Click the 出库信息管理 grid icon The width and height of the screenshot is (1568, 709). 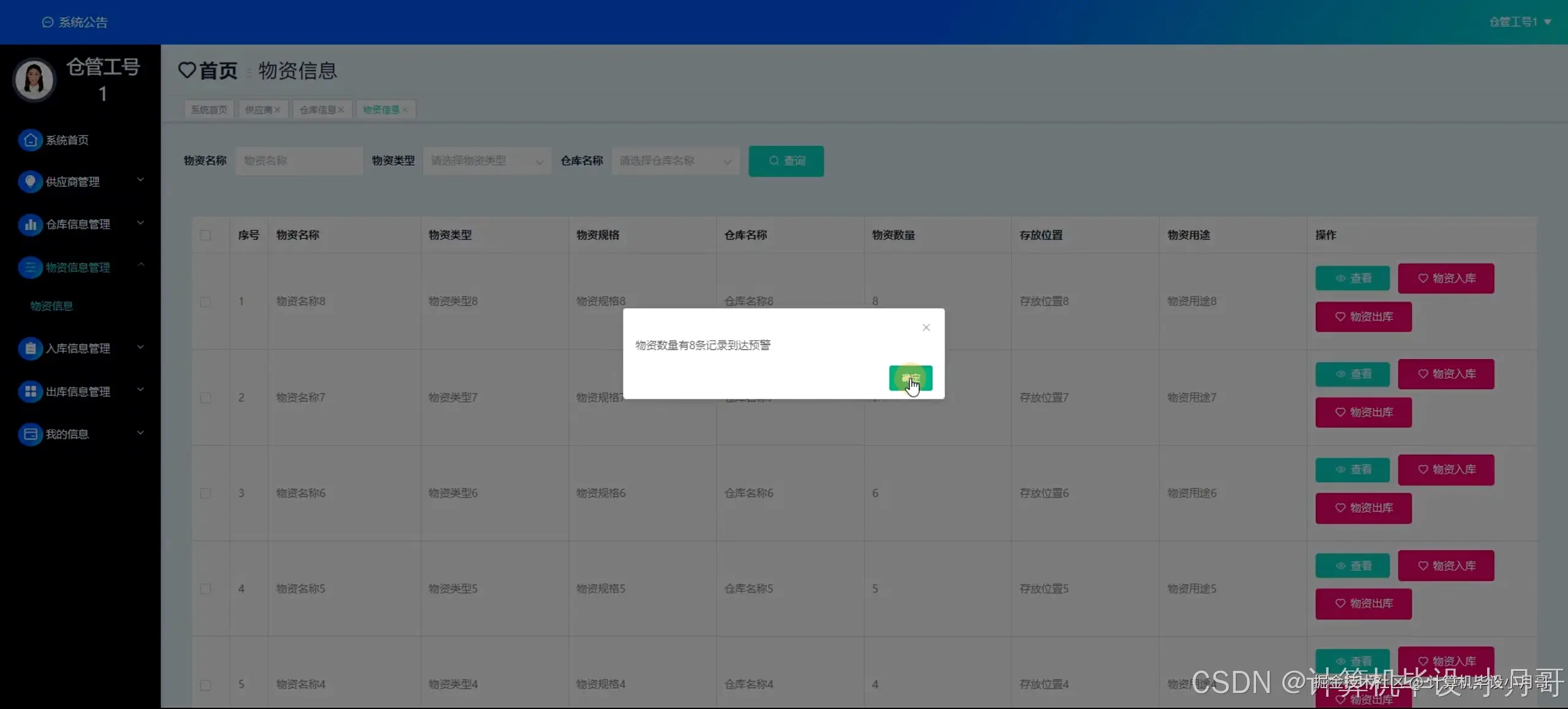click(x=30, y=392)
